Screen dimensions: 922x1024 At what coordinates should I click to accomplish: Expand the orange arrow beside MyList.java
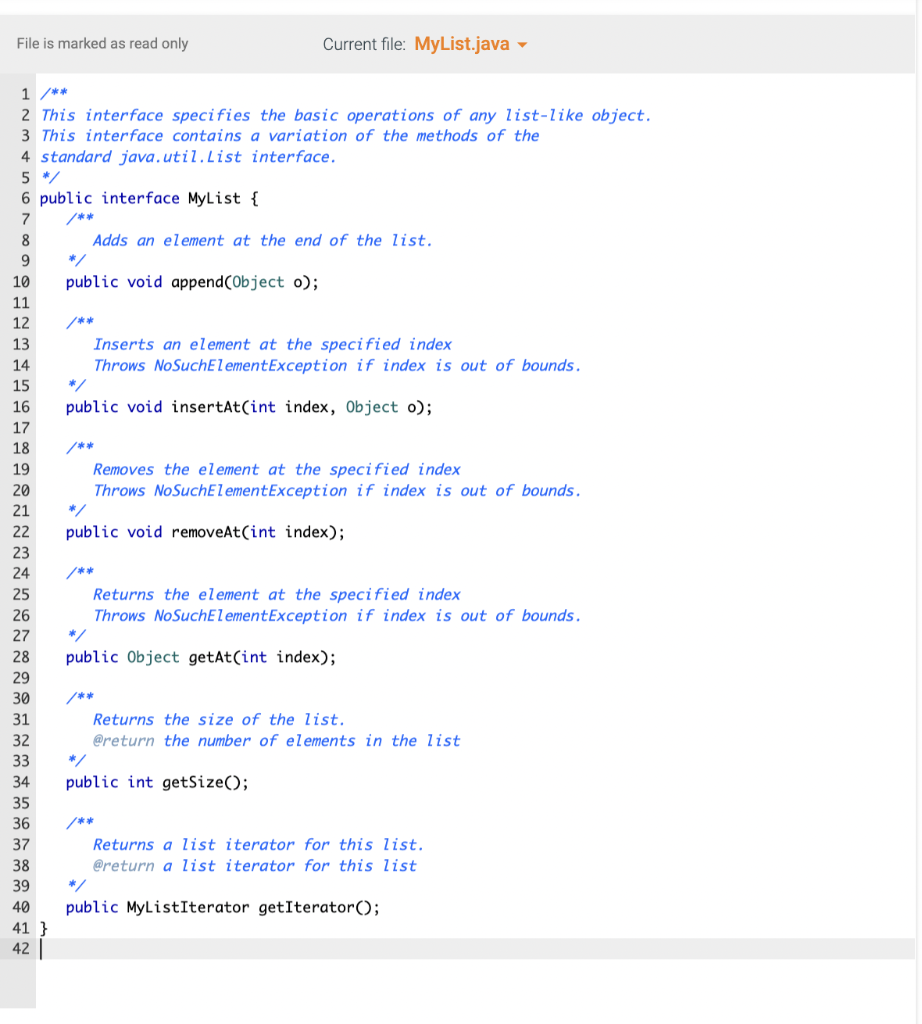[523, 44]
